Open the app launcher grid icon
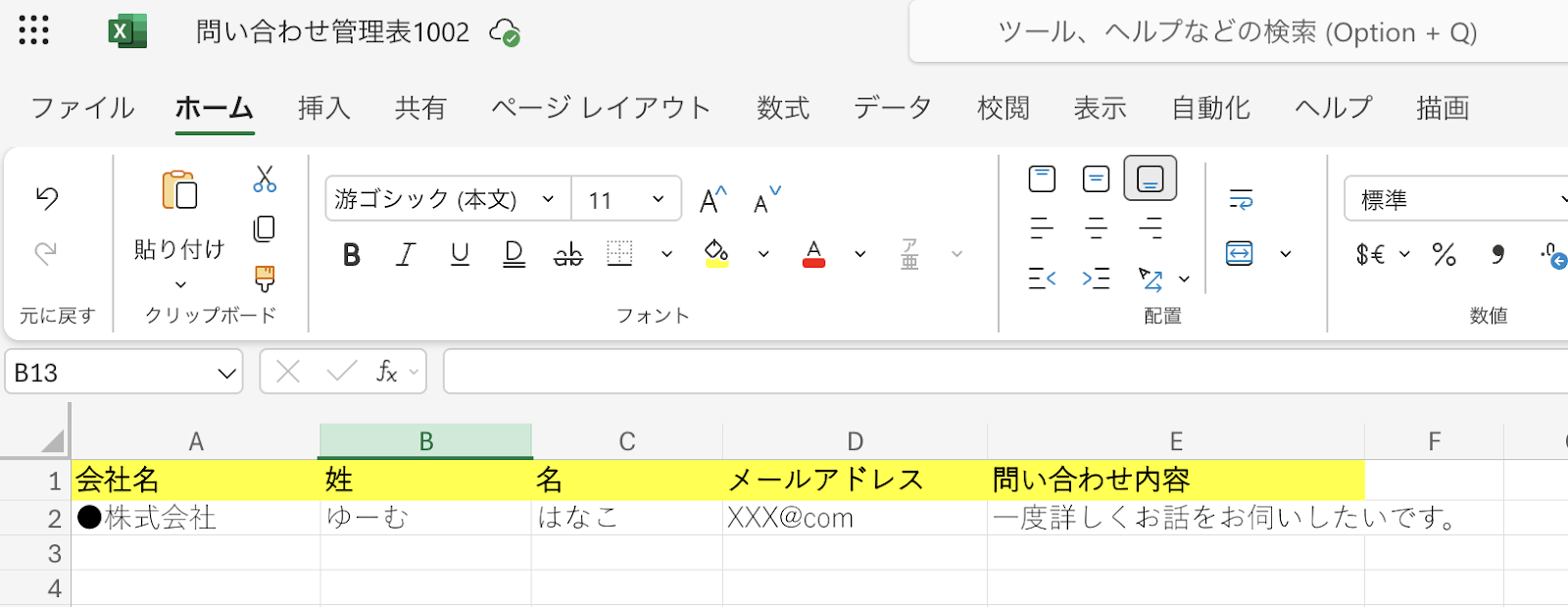 point(34,31)
